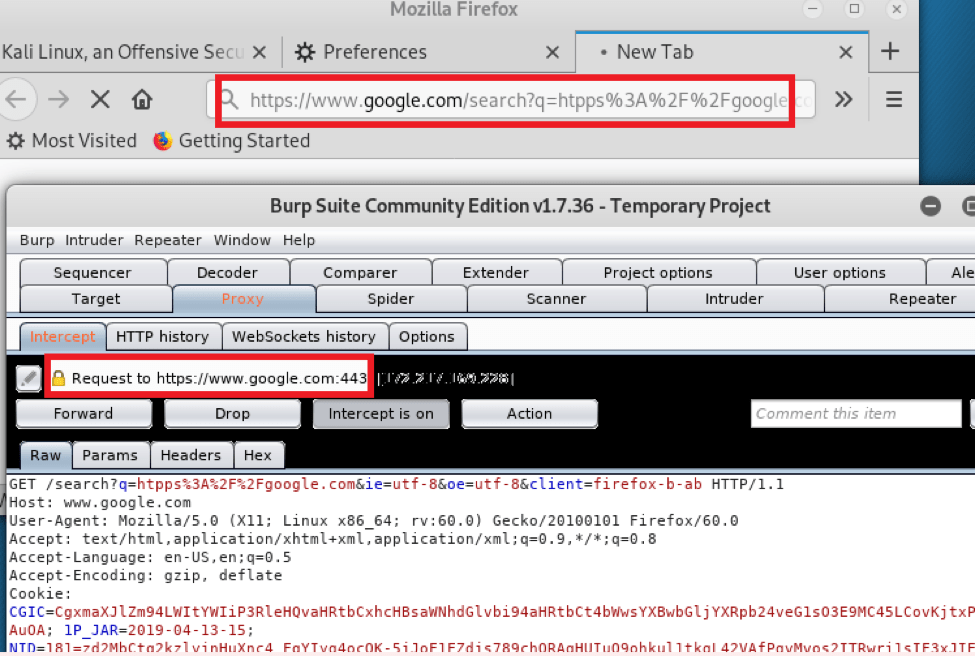
Task: Click the padlock icon beside request target
Action: coord(58,378)
